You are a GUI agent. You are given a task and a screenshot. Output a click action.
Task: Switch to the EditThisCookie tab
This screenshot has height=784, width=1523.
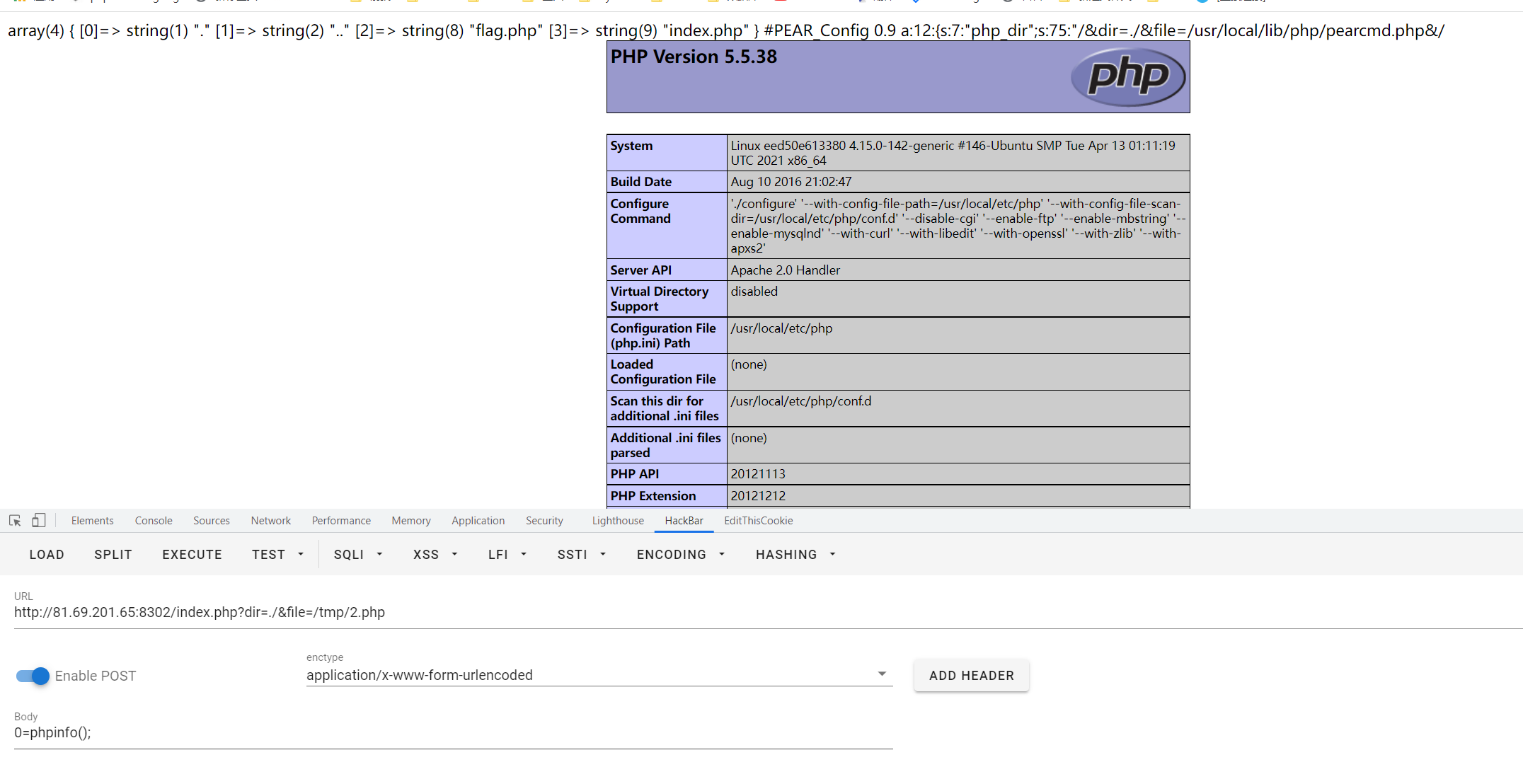pyautogui.click(x=758, y=521)
